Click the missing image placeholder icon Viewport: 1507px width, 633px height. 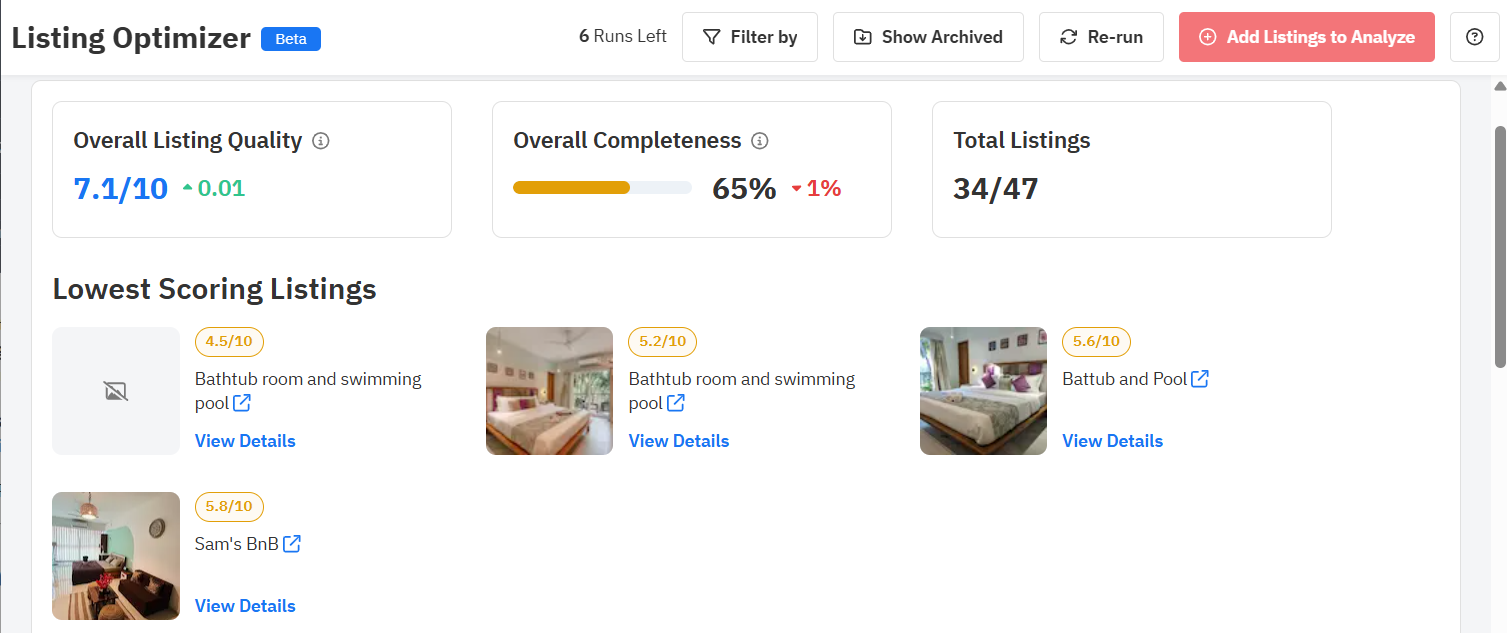click(116, 391)
